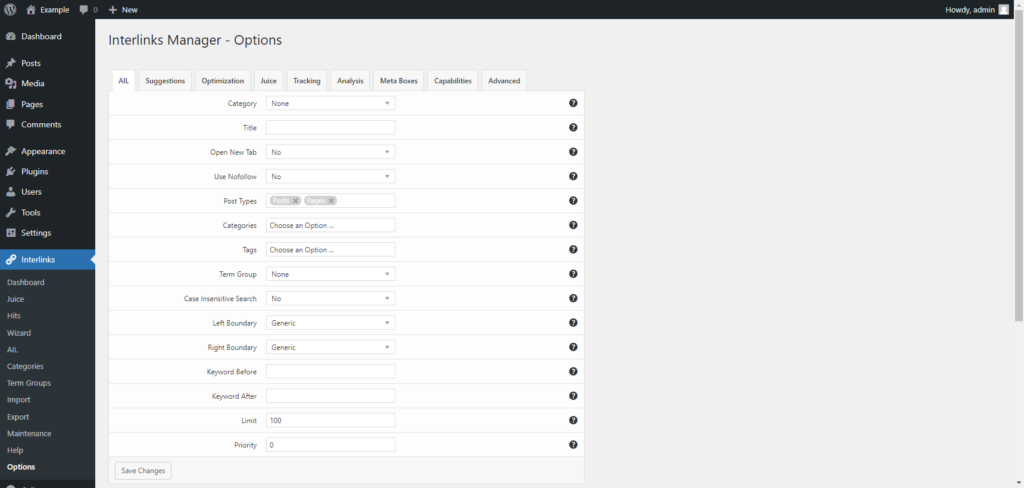This screenshot has width=1024, height=488.
Task: Click into the Keyword Before field
Action: click(330, 372)
